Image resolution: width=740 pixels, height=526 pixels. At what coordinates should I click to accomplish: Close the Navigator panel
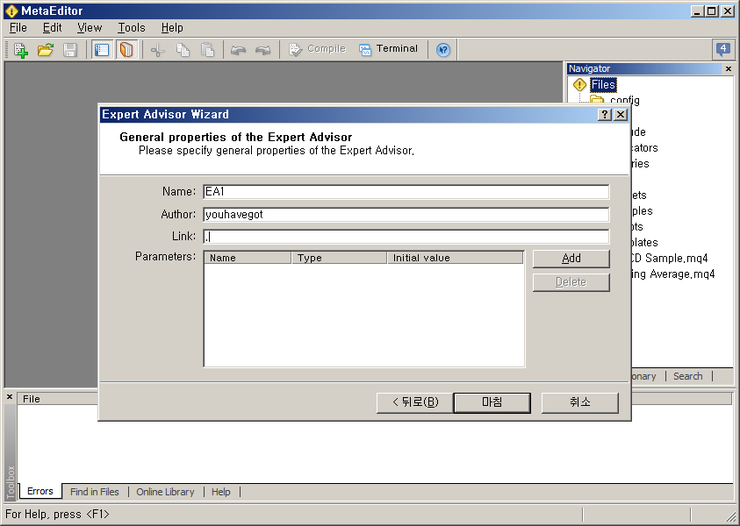(728, 69)
